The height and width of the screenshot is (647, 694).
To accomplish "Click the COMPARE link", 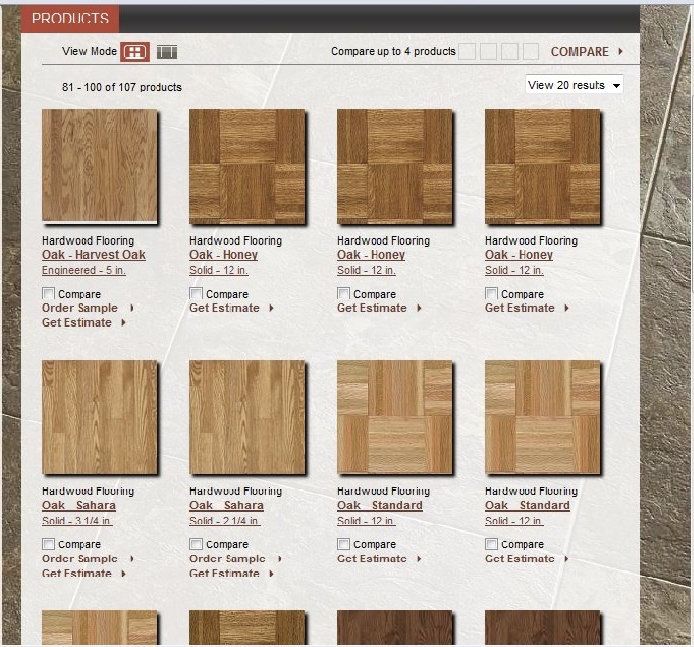I will pyautogui.click(x=579, y=52).
